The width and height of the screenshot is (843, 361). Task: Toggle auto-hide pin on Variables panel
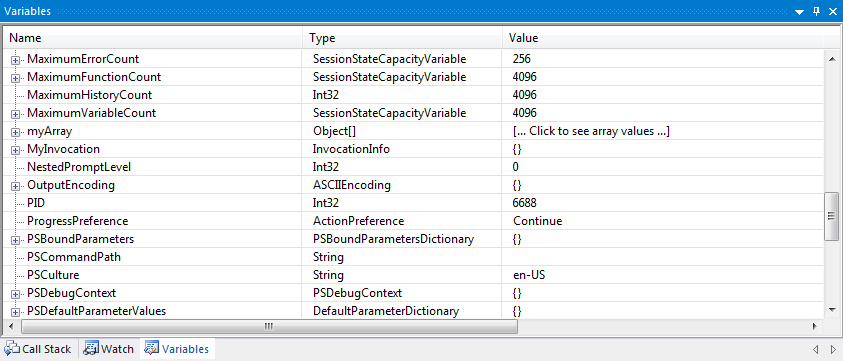pos(816,11)
